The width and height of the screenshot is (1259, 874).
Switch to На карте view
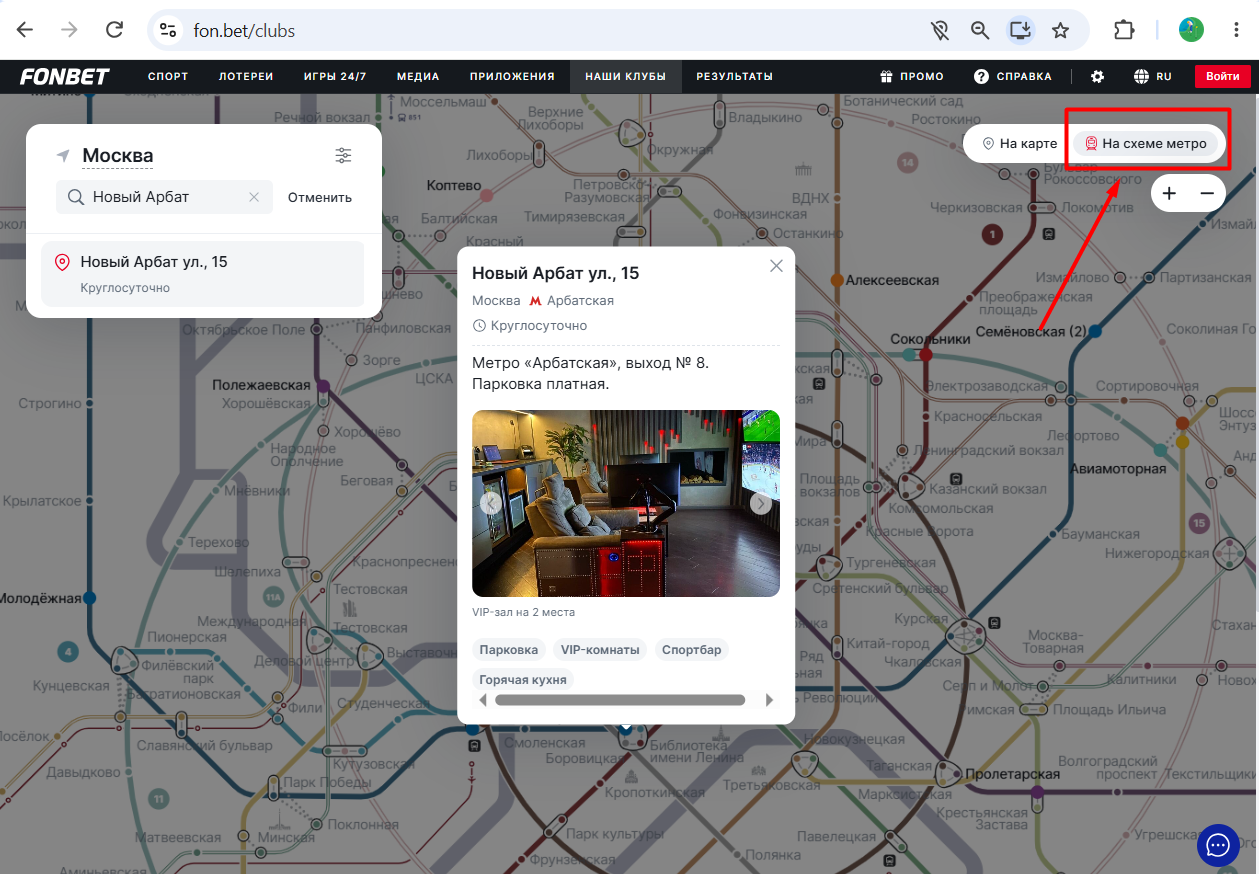(1019, 144)
